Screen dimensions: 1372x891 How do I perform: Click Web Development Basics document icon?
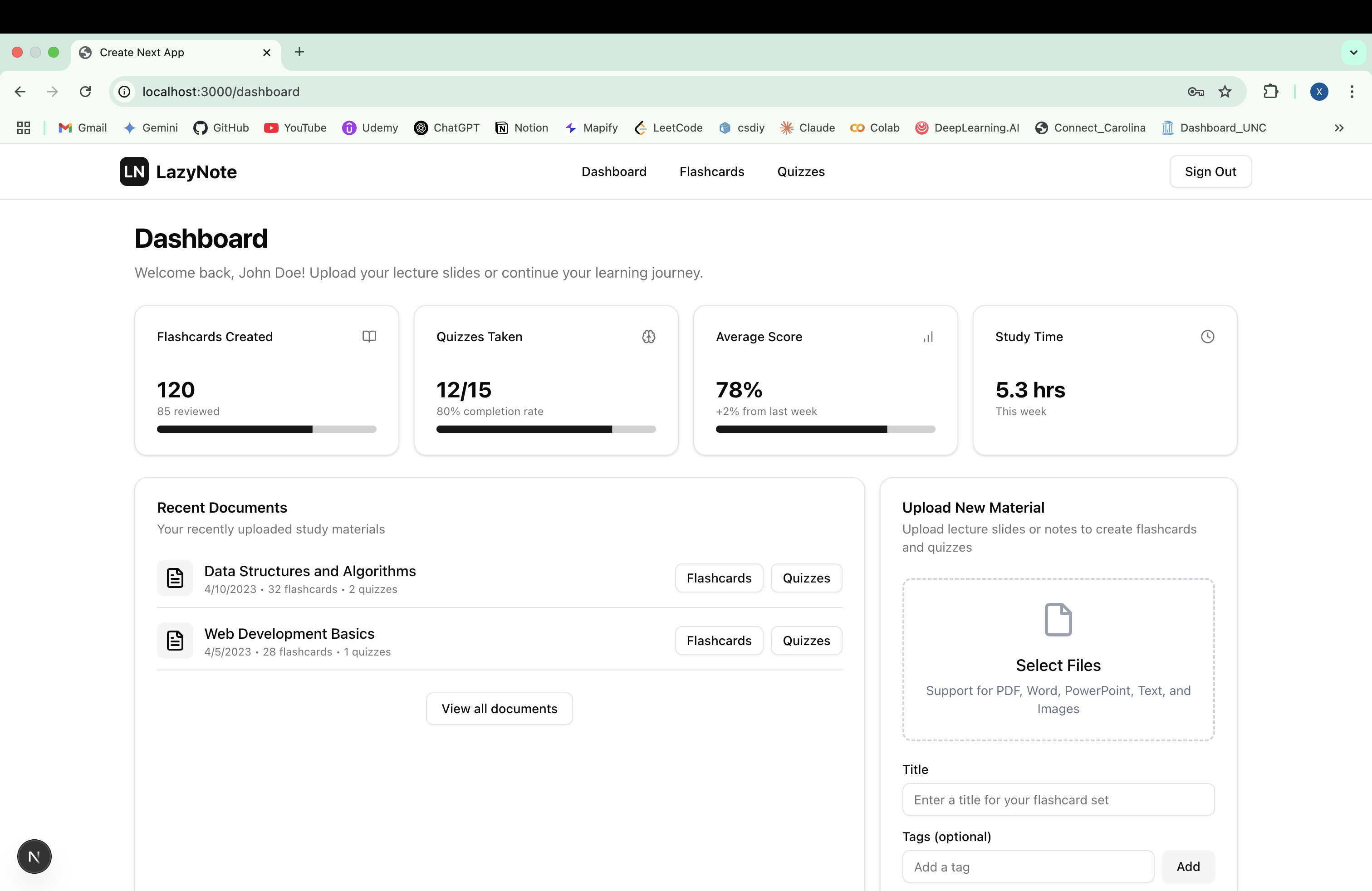[x=175, y=640]
